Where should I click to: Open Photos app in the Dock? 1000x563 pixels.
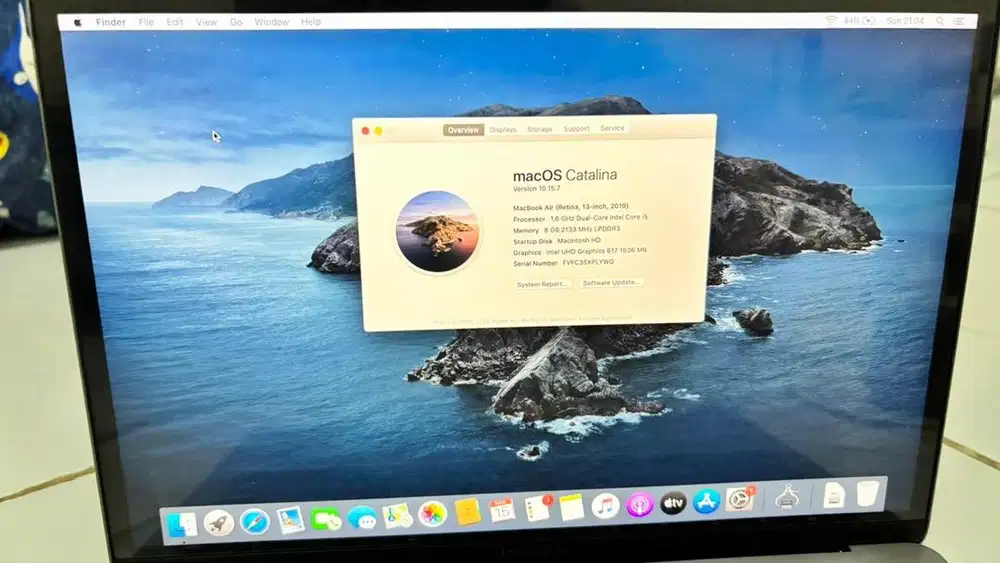pos(432,514)
